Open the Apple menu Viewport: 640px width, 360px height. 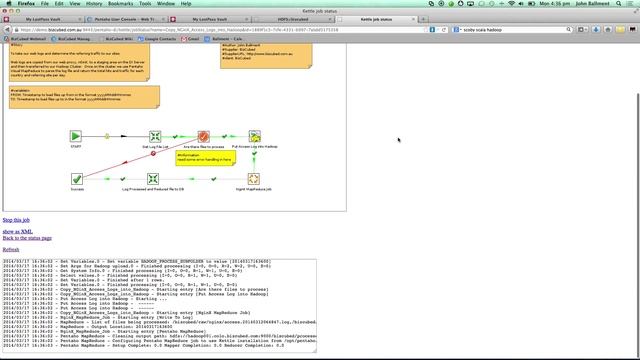click(x=9, y=4)
